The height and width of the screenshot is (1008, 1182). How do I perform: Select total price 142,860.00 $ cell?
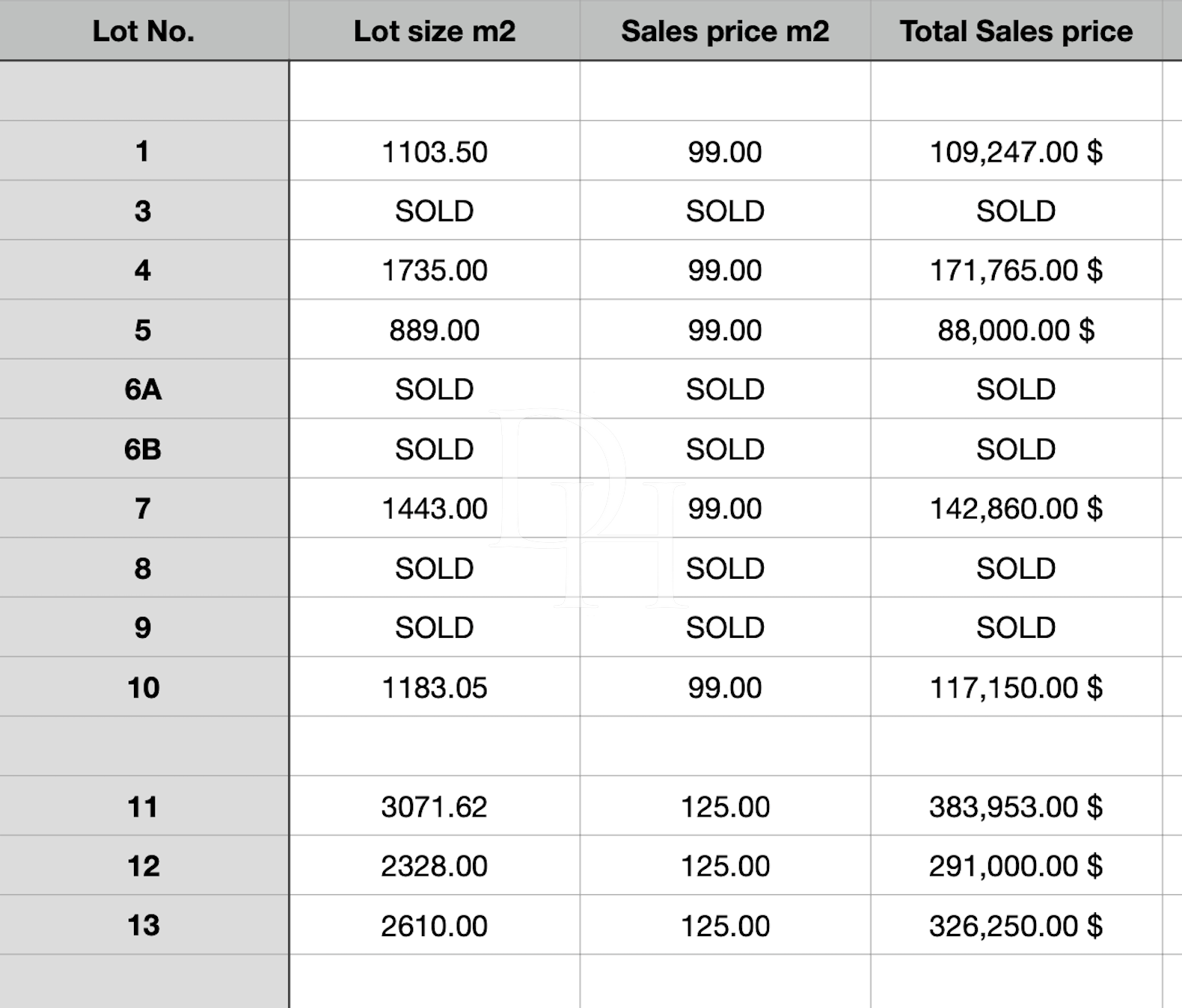click(x=1016, y=508)
